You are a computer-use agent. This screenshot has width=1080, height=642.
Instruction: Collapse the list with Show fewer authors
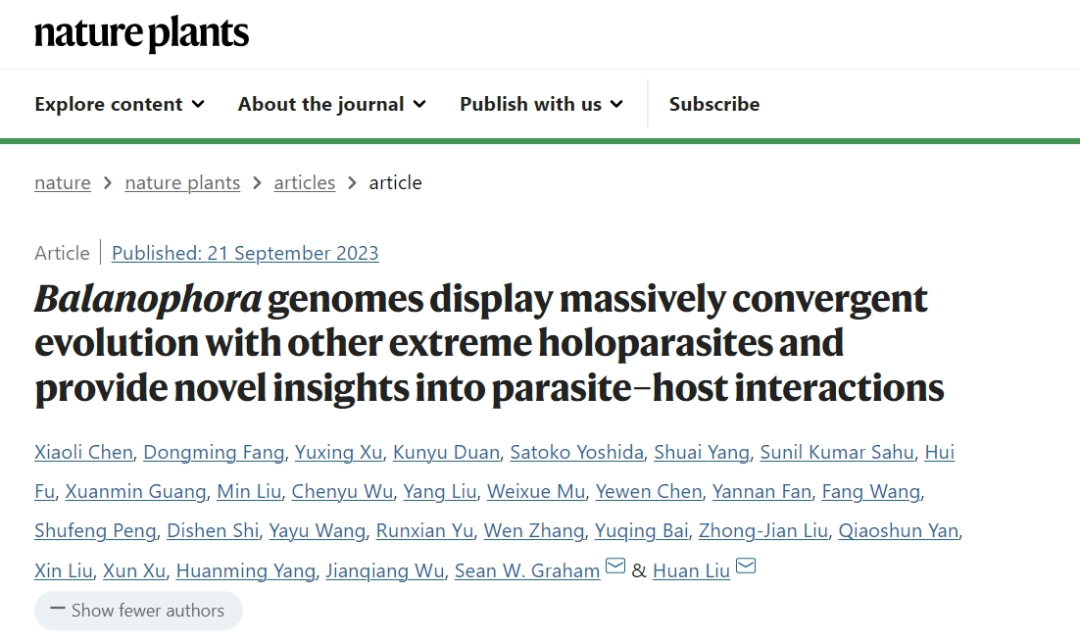138,610
